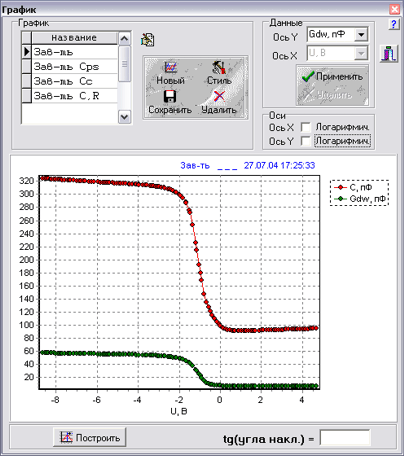Click the list scroll down arrow

(124, 117)
